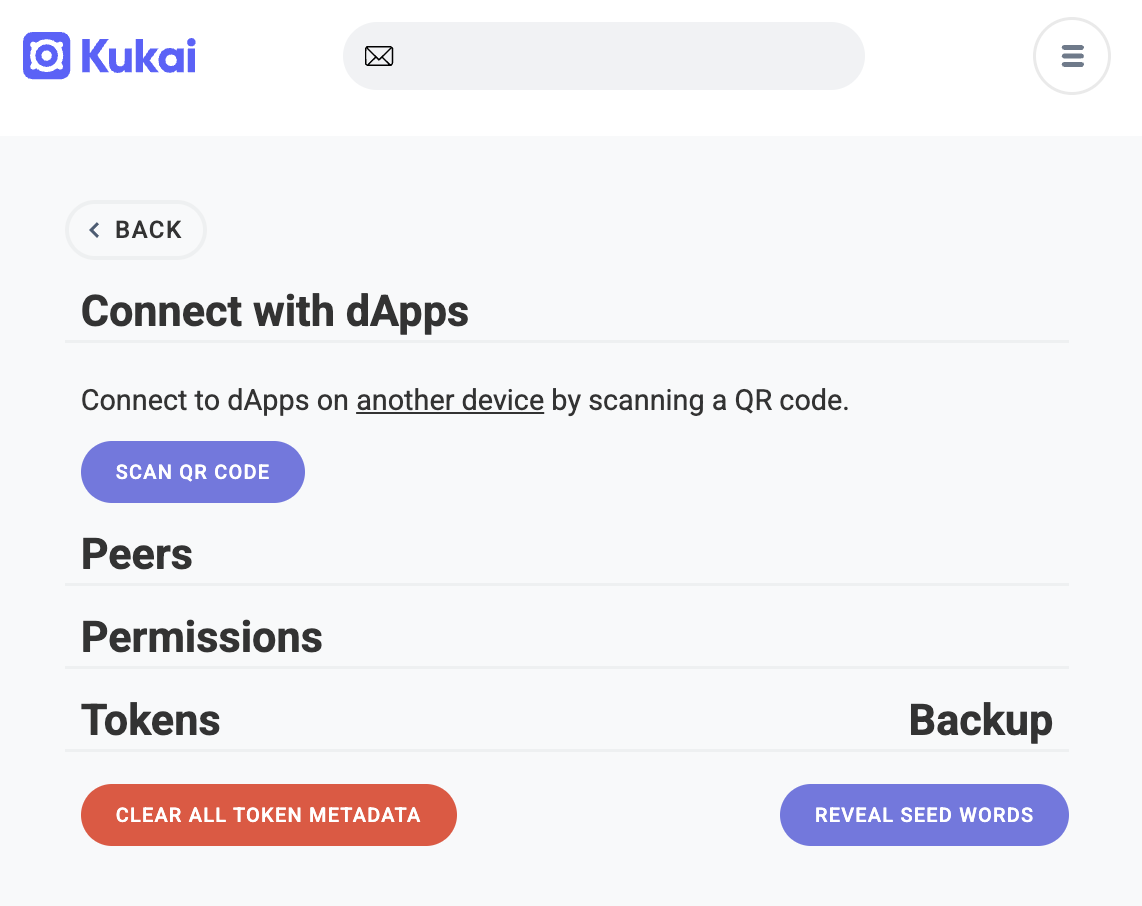
Task: Click the Backup section header
Action: click(980, 719)
